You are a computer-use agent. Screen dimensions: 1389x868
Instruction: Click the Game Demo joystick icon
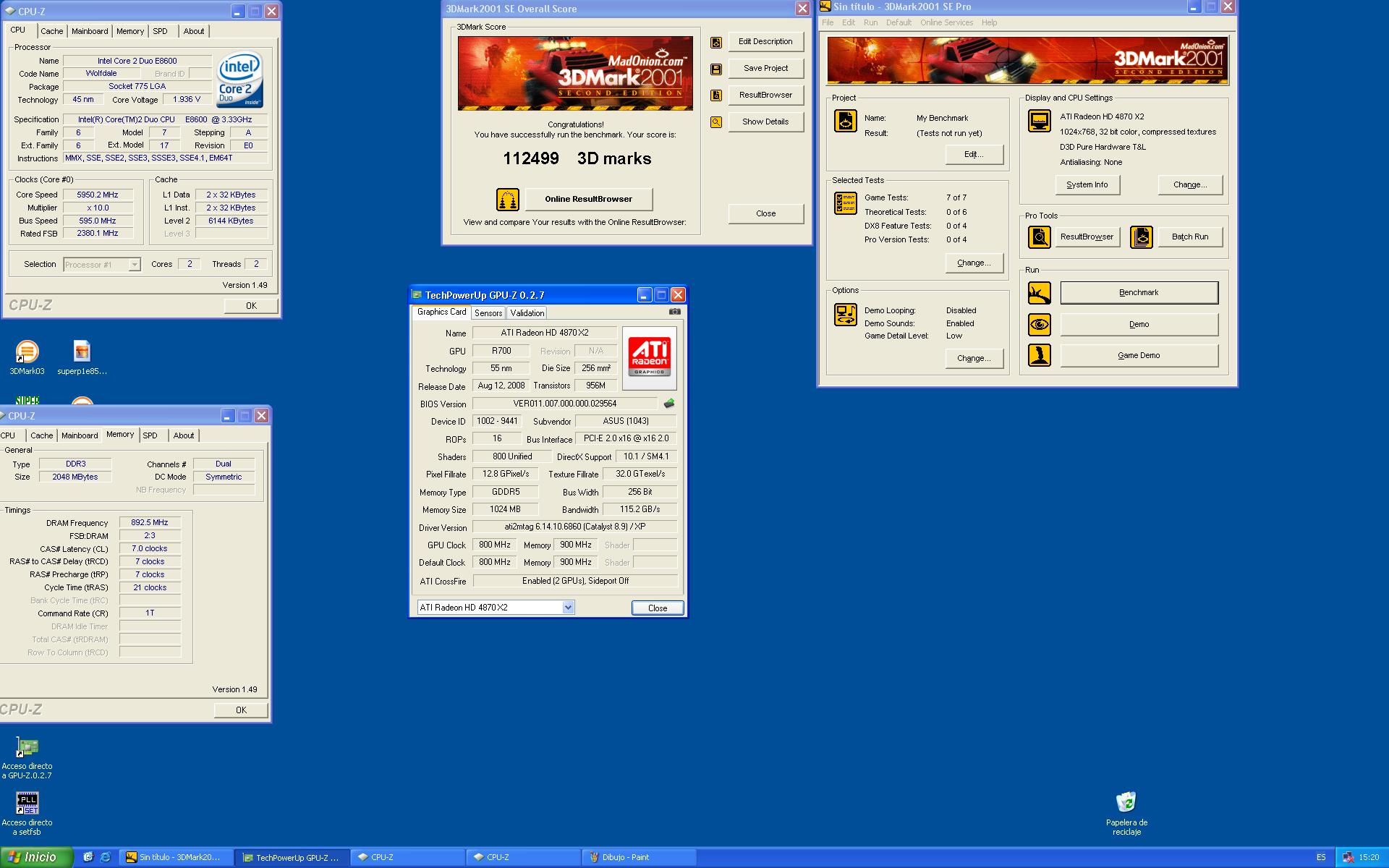click(x=1040, y=355)
